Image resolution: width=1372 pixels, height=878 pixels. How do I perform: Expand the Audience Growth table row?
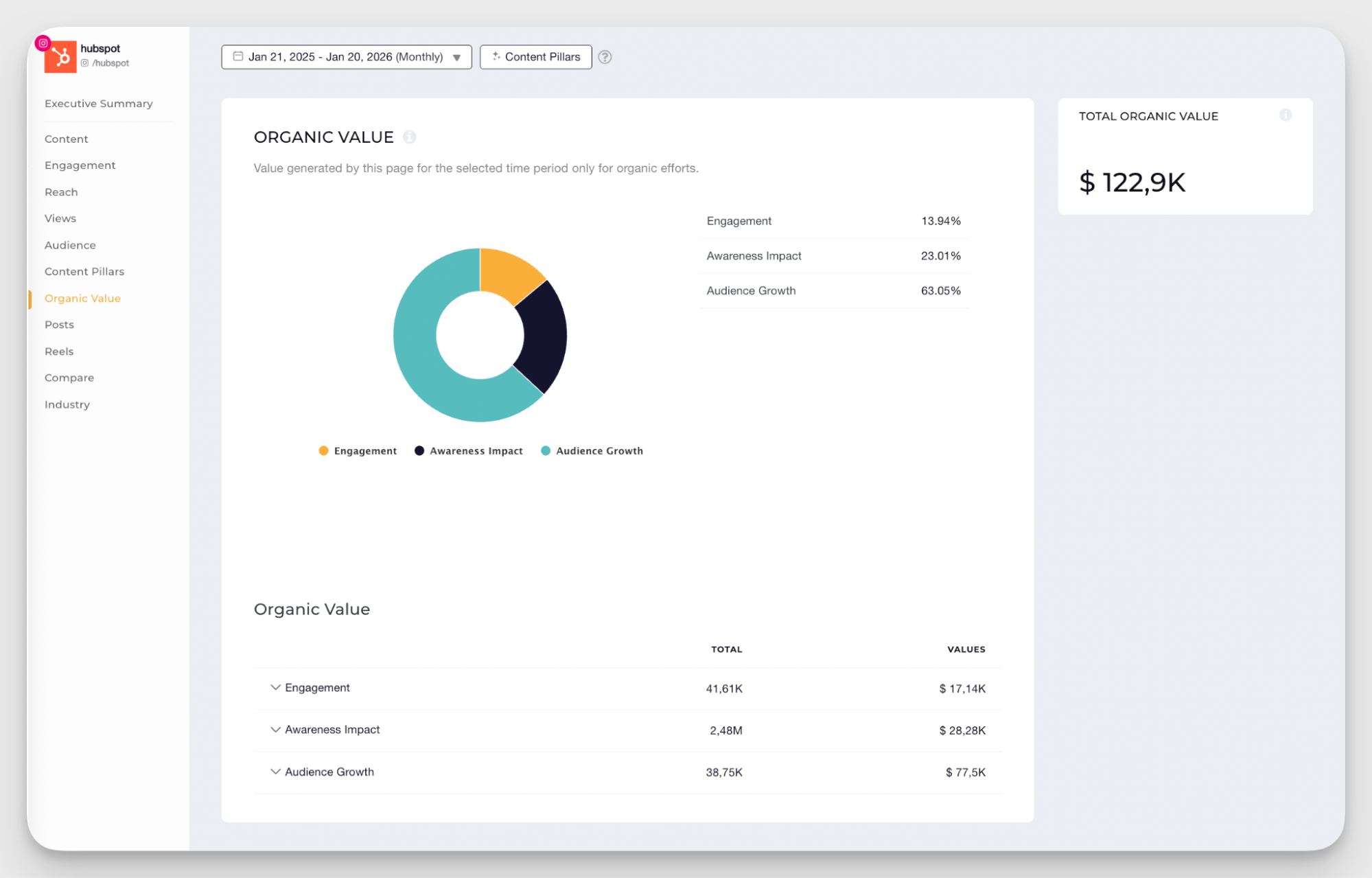(275, 772)
